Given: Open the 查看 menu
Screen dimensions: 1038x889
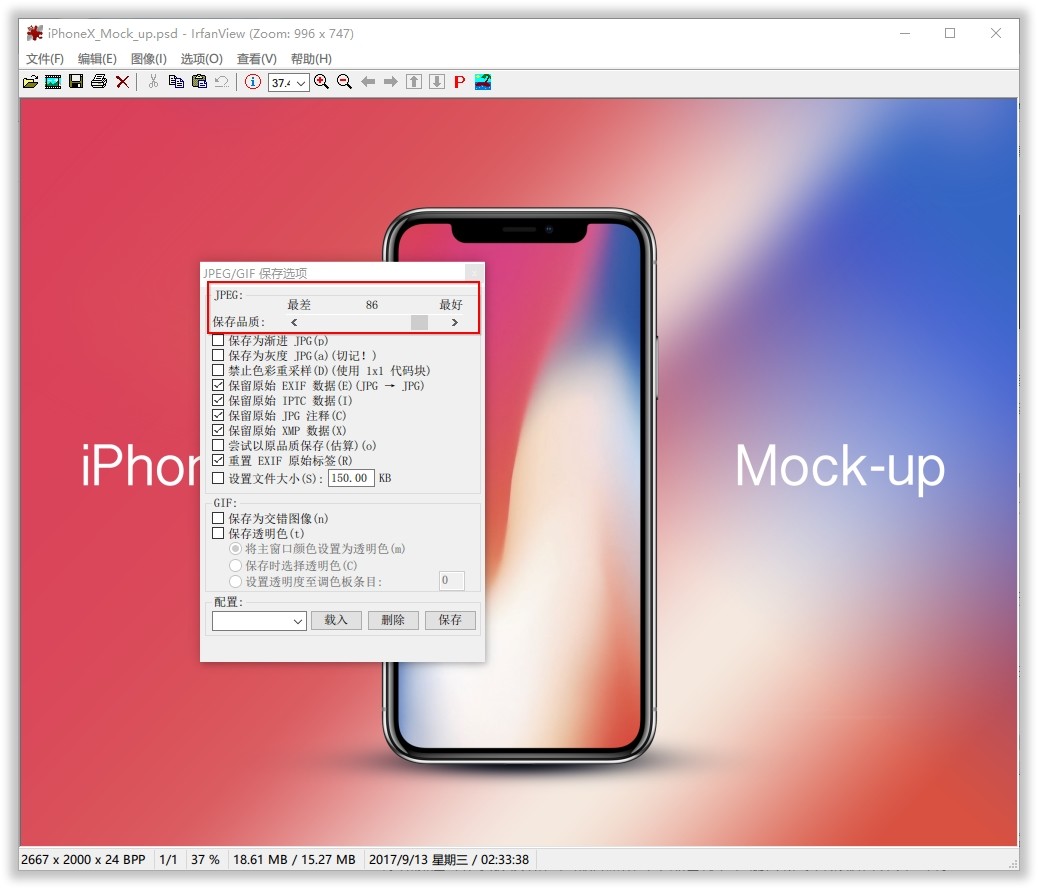Looking at the screenshot, I should (x=256, y=59).
